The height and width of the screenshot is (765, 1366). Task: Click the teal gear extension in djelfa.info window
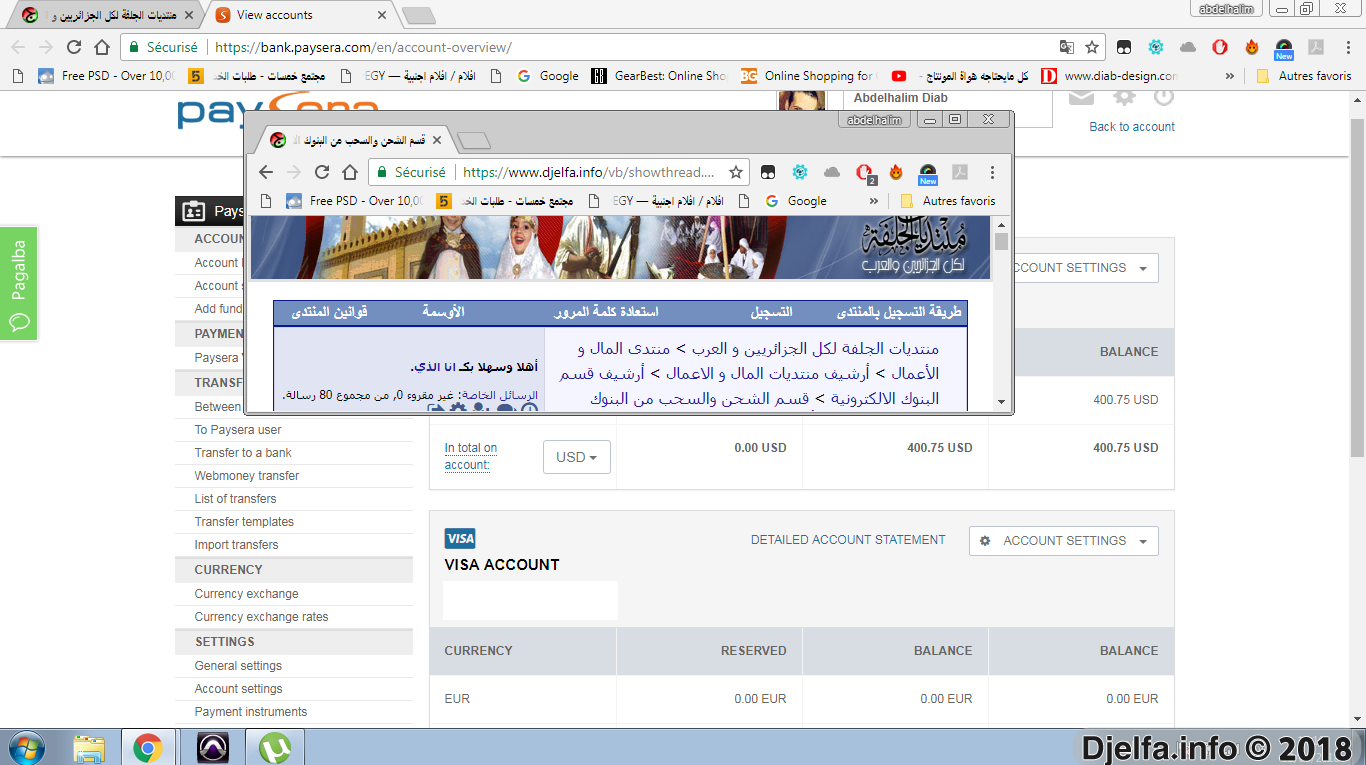(x=800, y=172)
